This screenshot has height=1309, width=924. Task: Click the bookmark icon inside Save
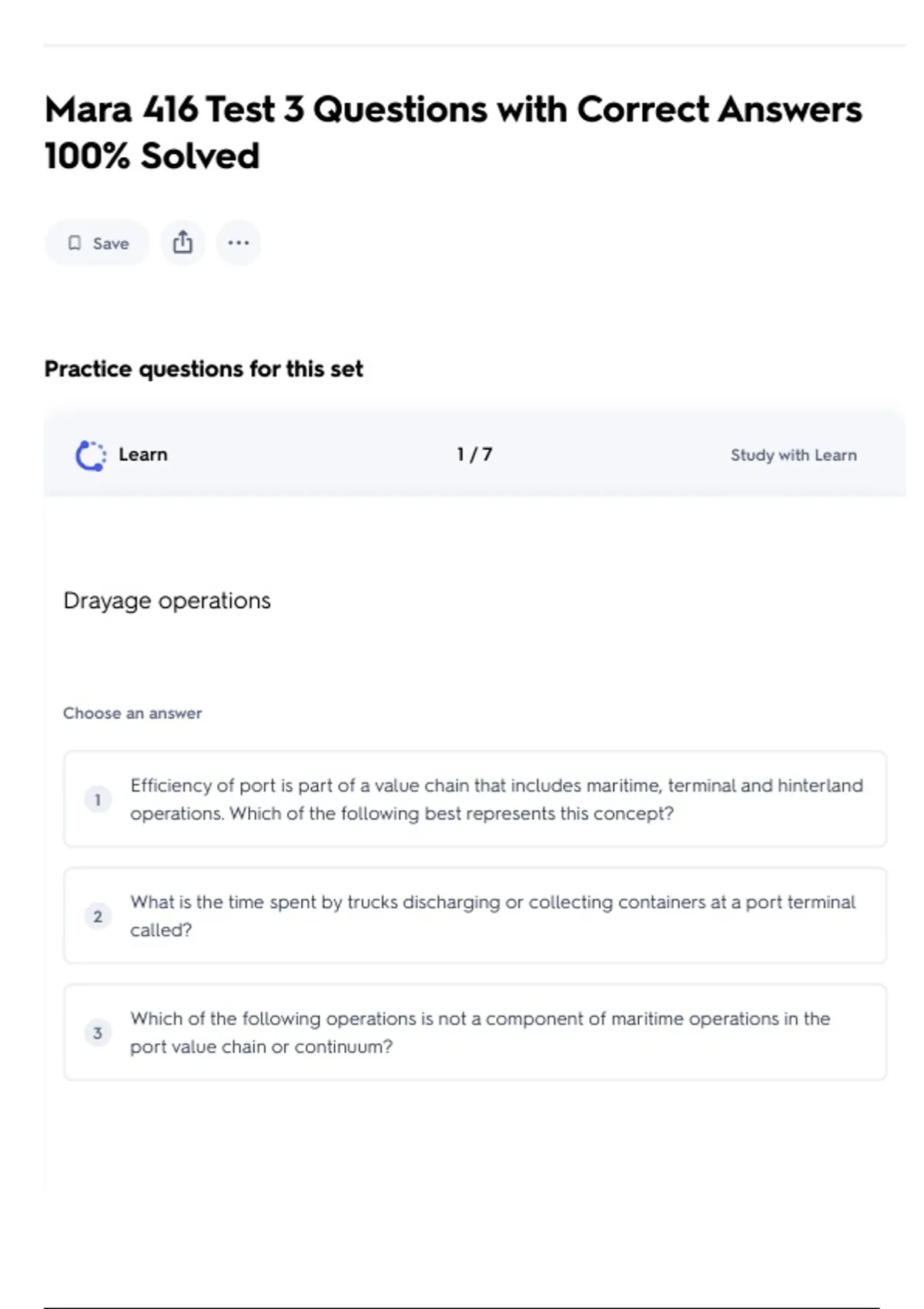pyautogui.click(x=75, y=243)
